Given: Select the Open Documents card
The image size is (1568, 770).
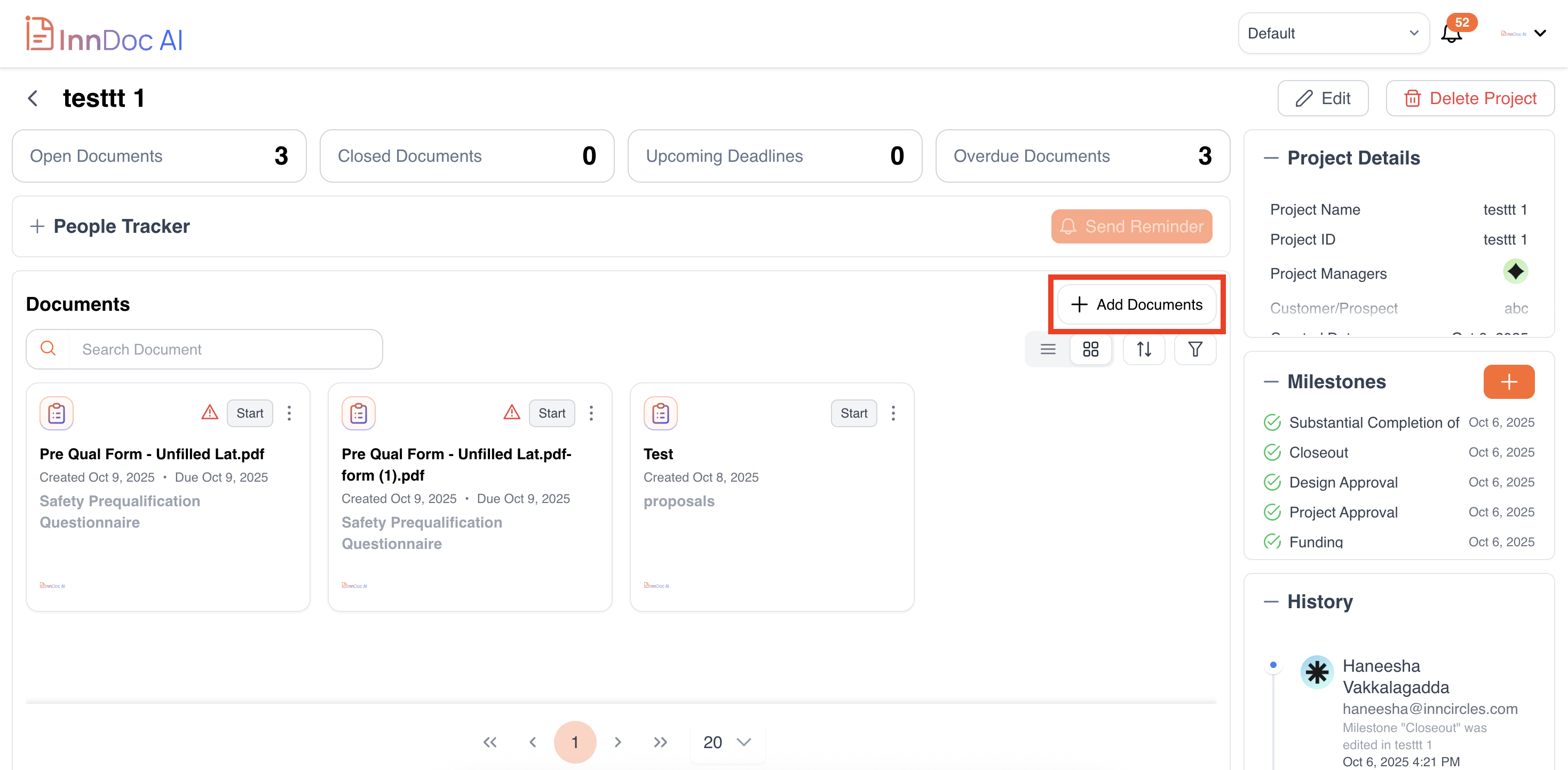Looking at the screenshot, I should point(159,156).
